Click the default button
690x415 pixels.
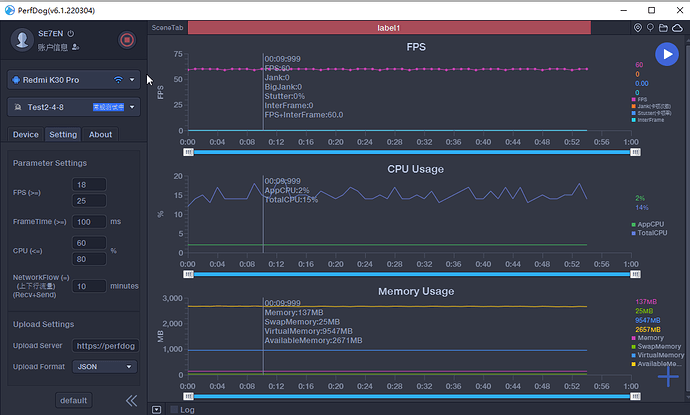(74, 400)
